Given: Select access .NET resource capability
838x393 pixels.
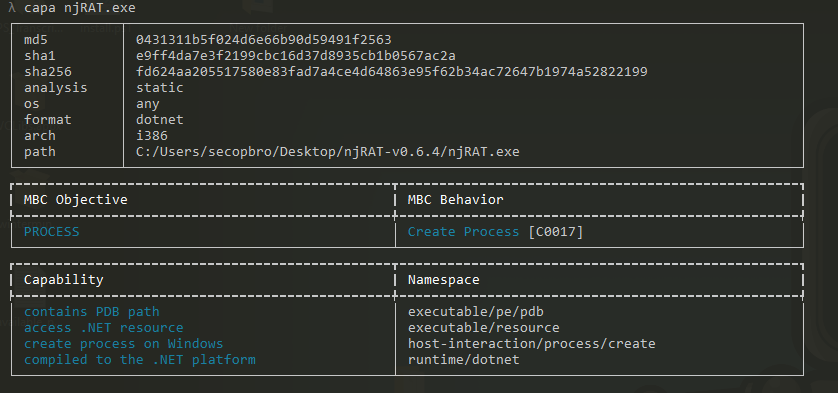Looking at the screenshot, I should click(104, 327).
